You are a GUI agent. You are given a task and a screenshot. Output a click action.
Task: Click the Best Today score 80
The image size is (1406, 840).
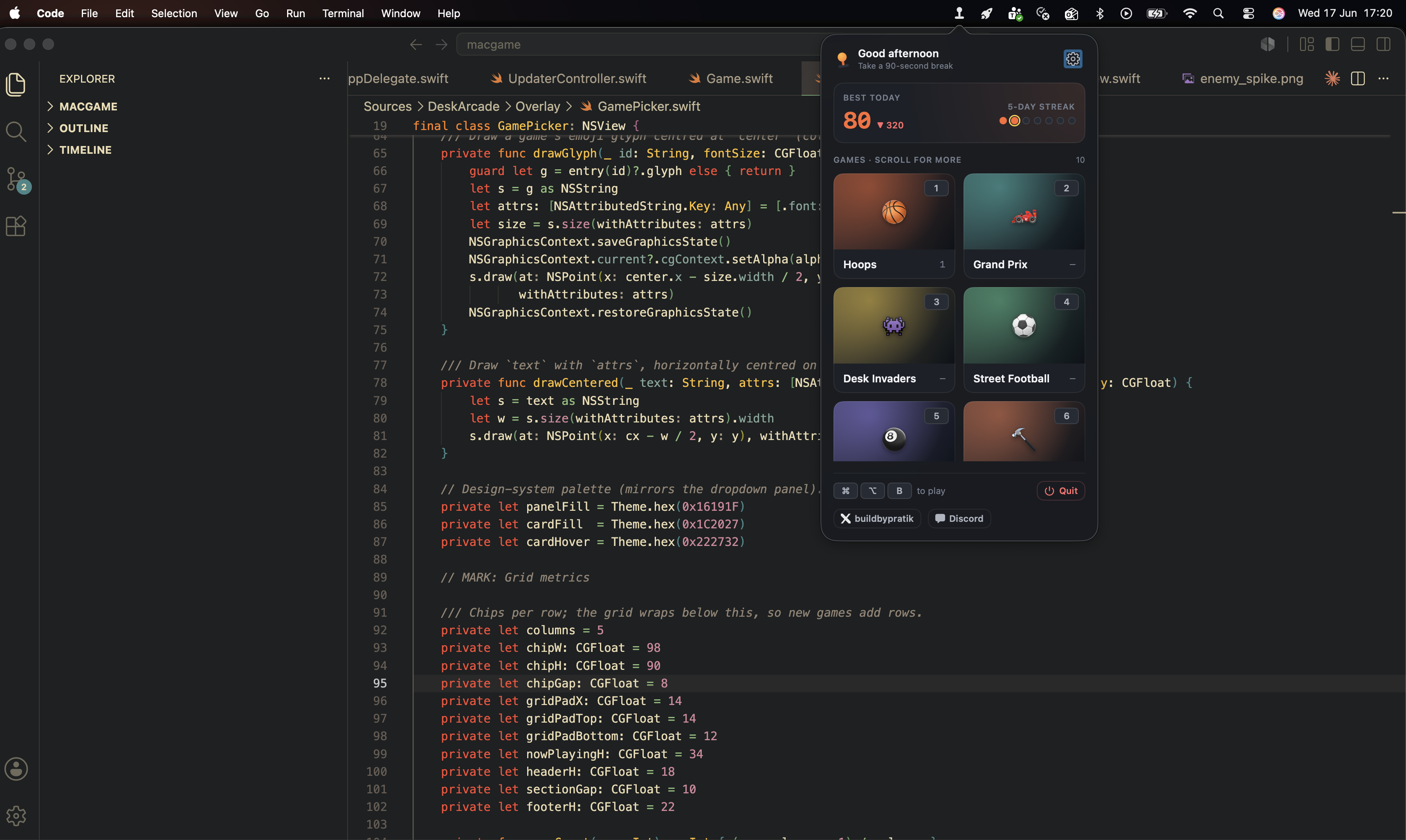coord(857,120)
